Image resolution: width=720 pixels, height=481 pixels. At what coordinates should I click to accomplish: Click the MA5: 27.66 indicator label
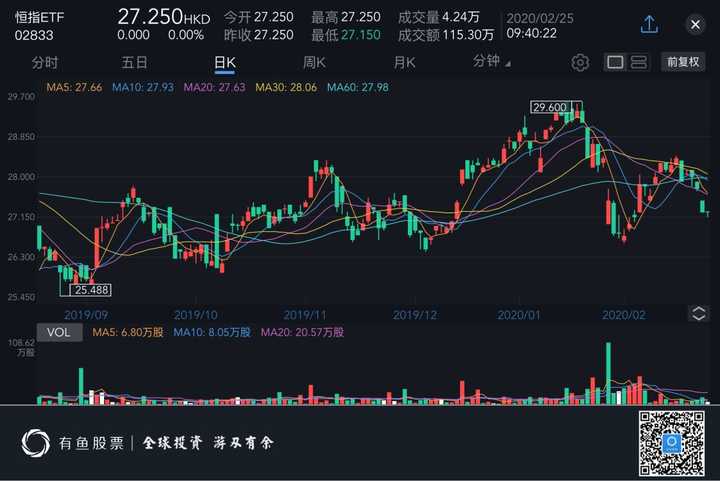click(x=74, y=87)
